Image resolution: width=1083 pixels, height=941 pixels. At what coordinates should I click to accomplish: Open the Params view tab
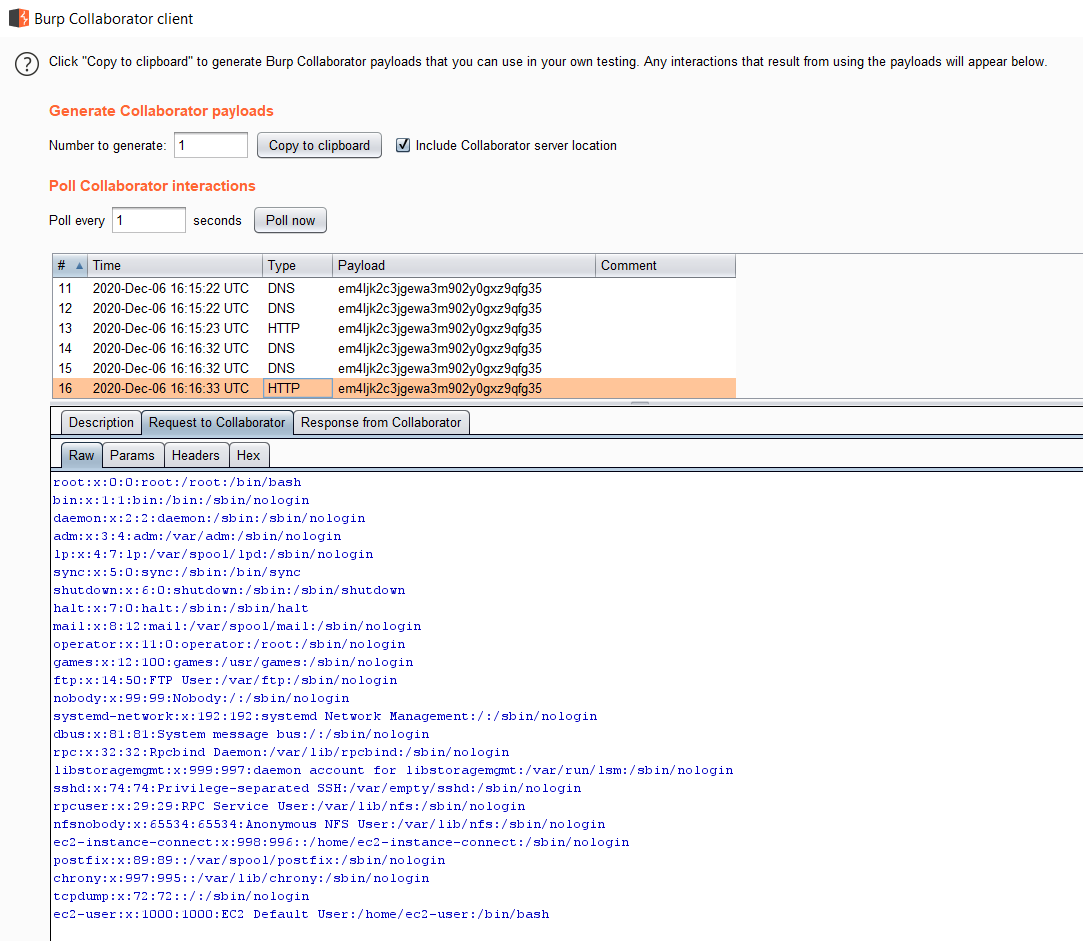click(133, 455)
